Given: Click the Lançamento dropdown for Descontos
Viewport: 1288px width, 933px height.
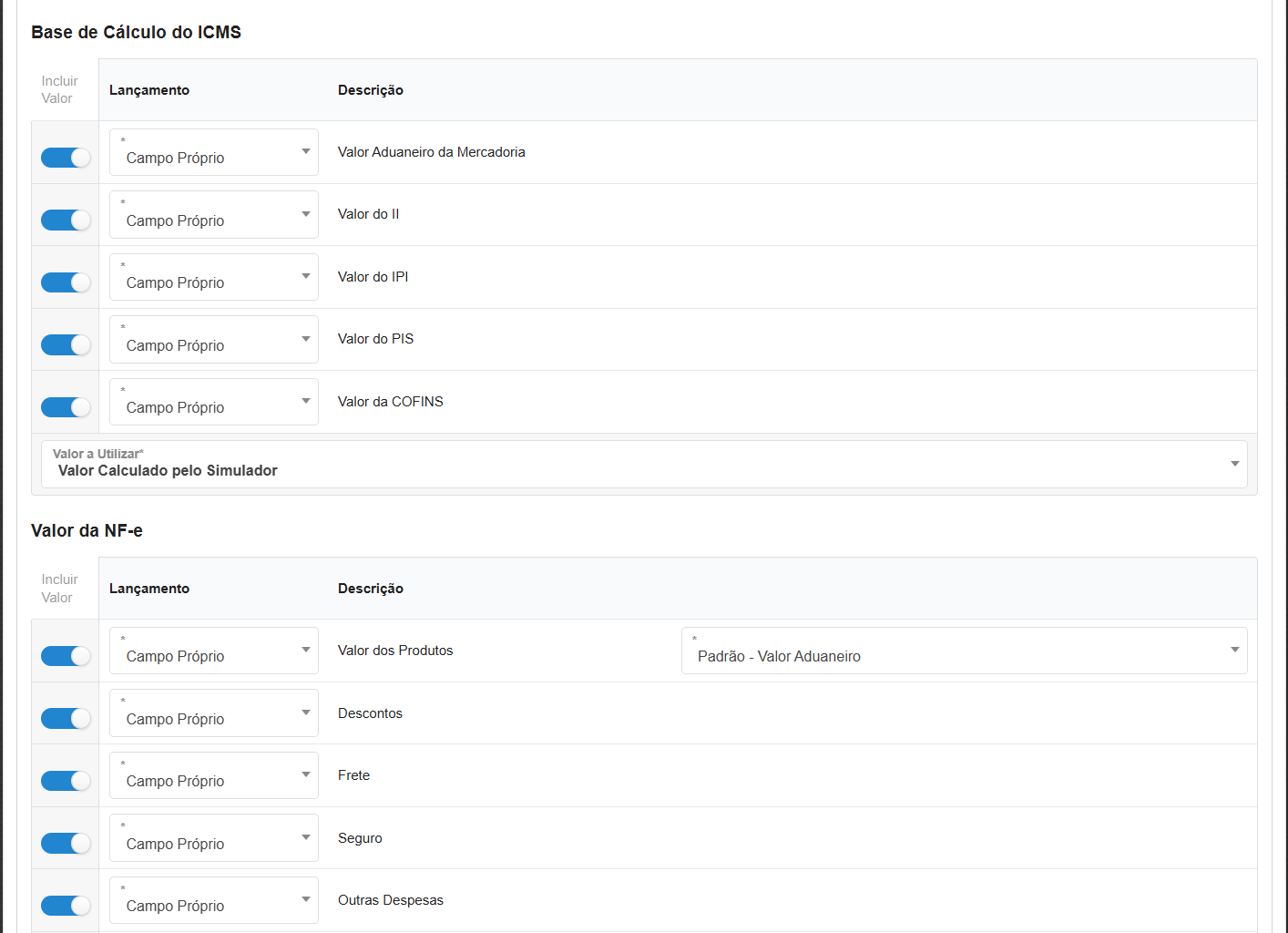Looking at the screenshot, I should [214, 713].
